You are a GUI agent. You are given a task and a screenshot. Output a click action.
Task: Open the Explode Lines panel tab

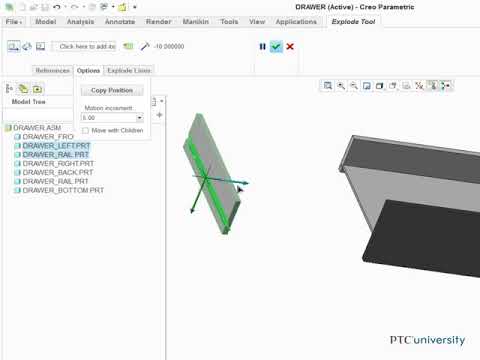(129, 71)
